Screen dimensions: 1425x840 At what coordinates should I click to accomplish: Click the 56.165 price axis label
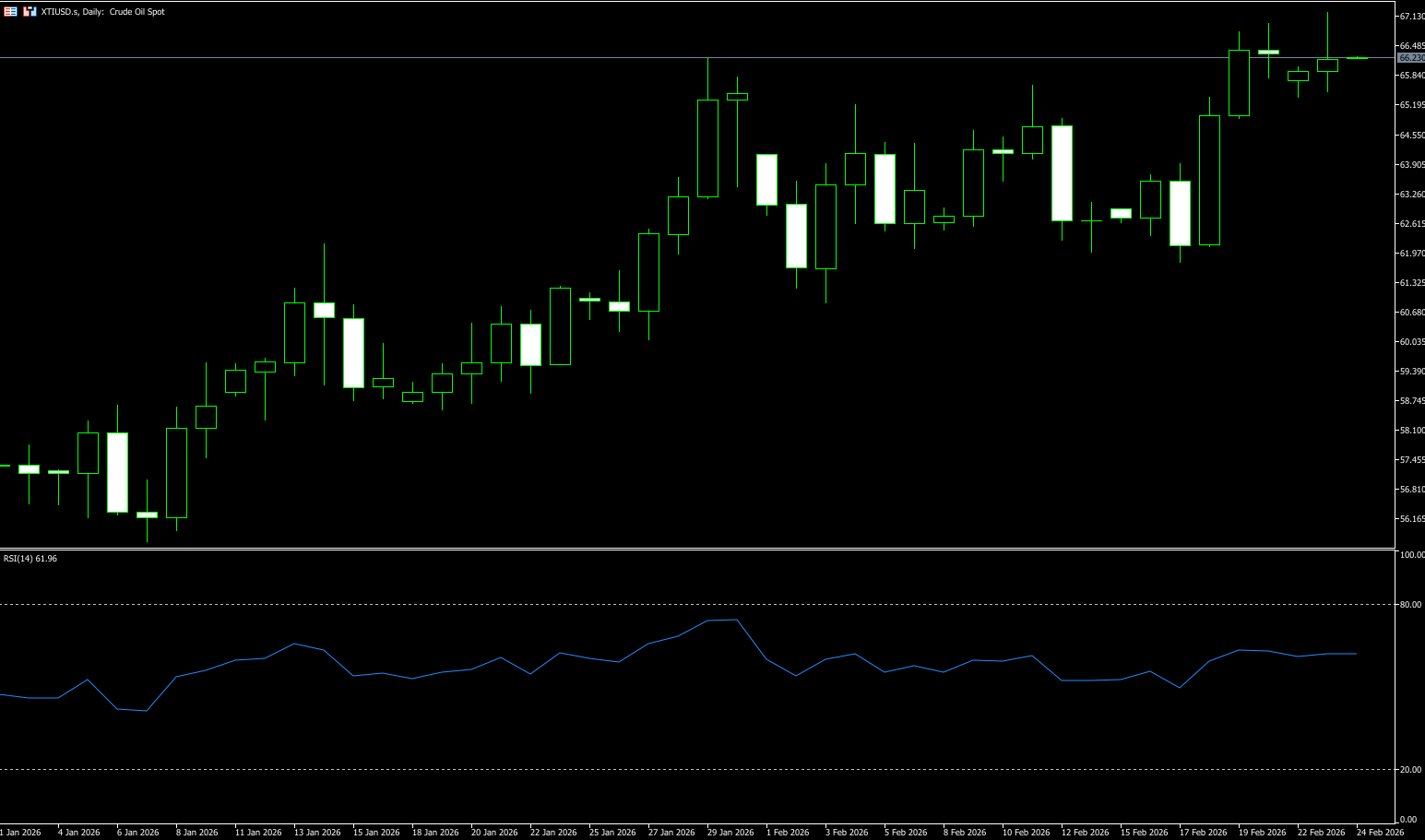(1411, 519)
